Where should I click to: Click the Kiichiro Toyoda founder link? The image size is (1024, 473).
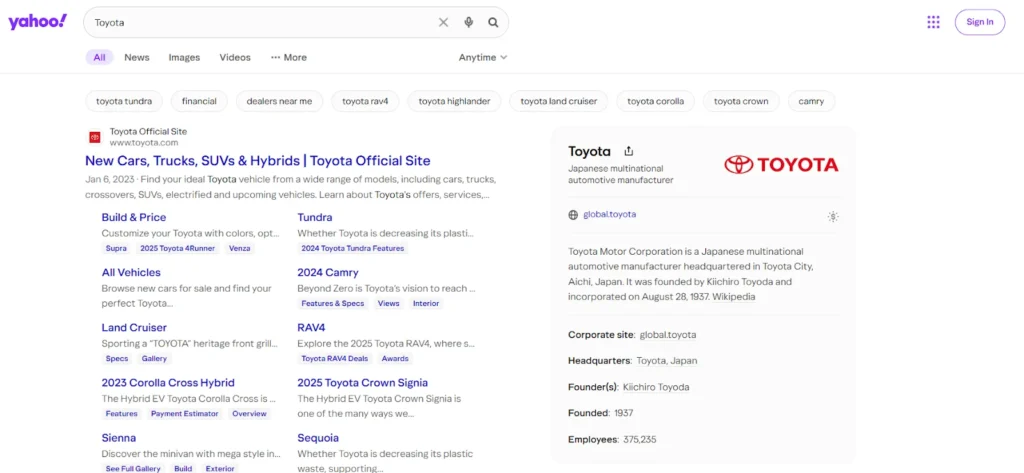coord(656,387)
